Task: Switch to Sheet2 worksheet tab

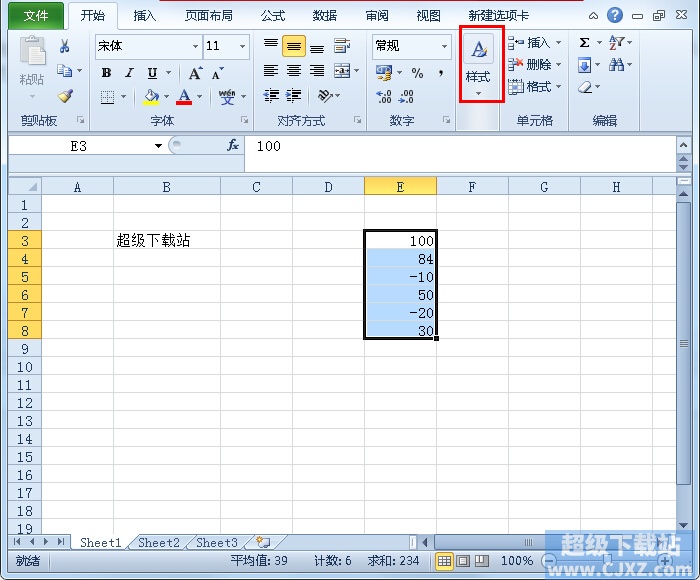Action: pyautogui.click(x=159, y=542)
